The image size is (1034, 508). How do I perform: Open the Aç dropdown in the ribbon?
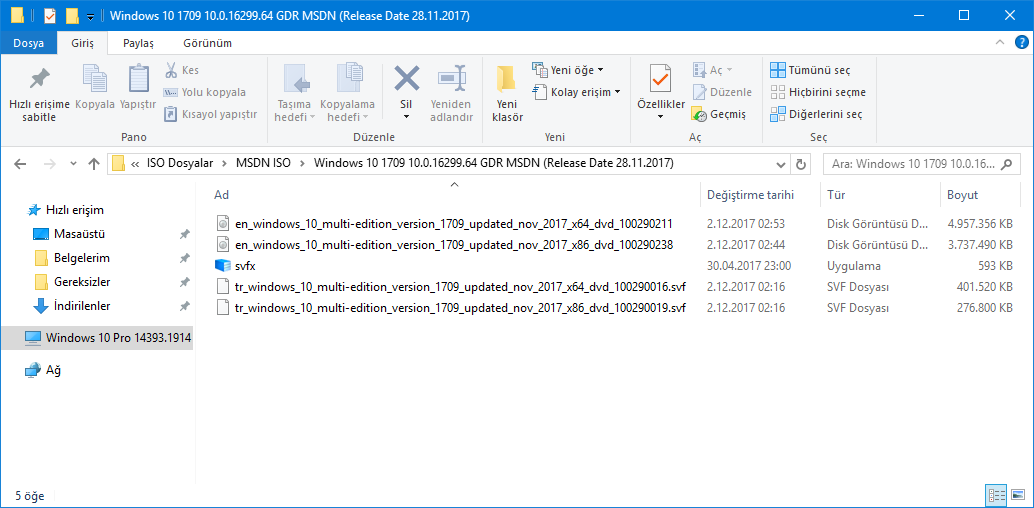[x=712, y=70]
